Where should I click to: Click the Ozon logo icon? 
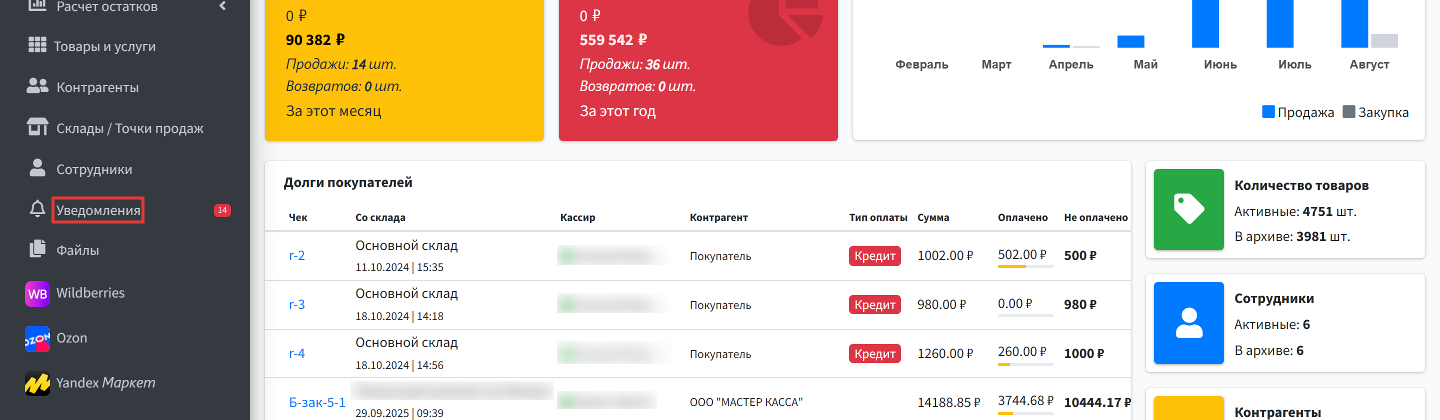click(x=37, y=339)
